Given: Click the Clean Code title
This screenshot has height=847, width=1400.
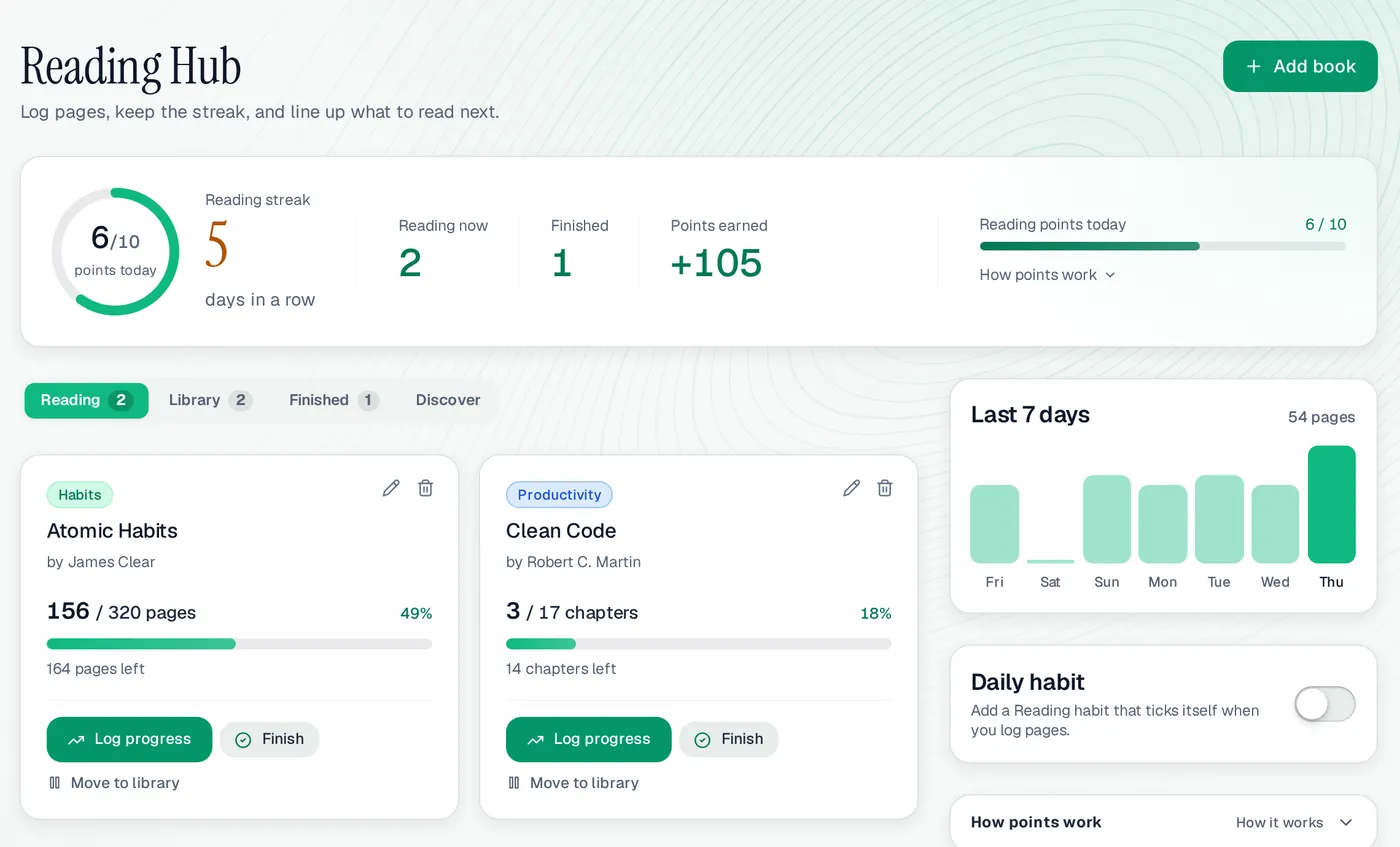Looking at the screenshot, I should coord(561,531).
